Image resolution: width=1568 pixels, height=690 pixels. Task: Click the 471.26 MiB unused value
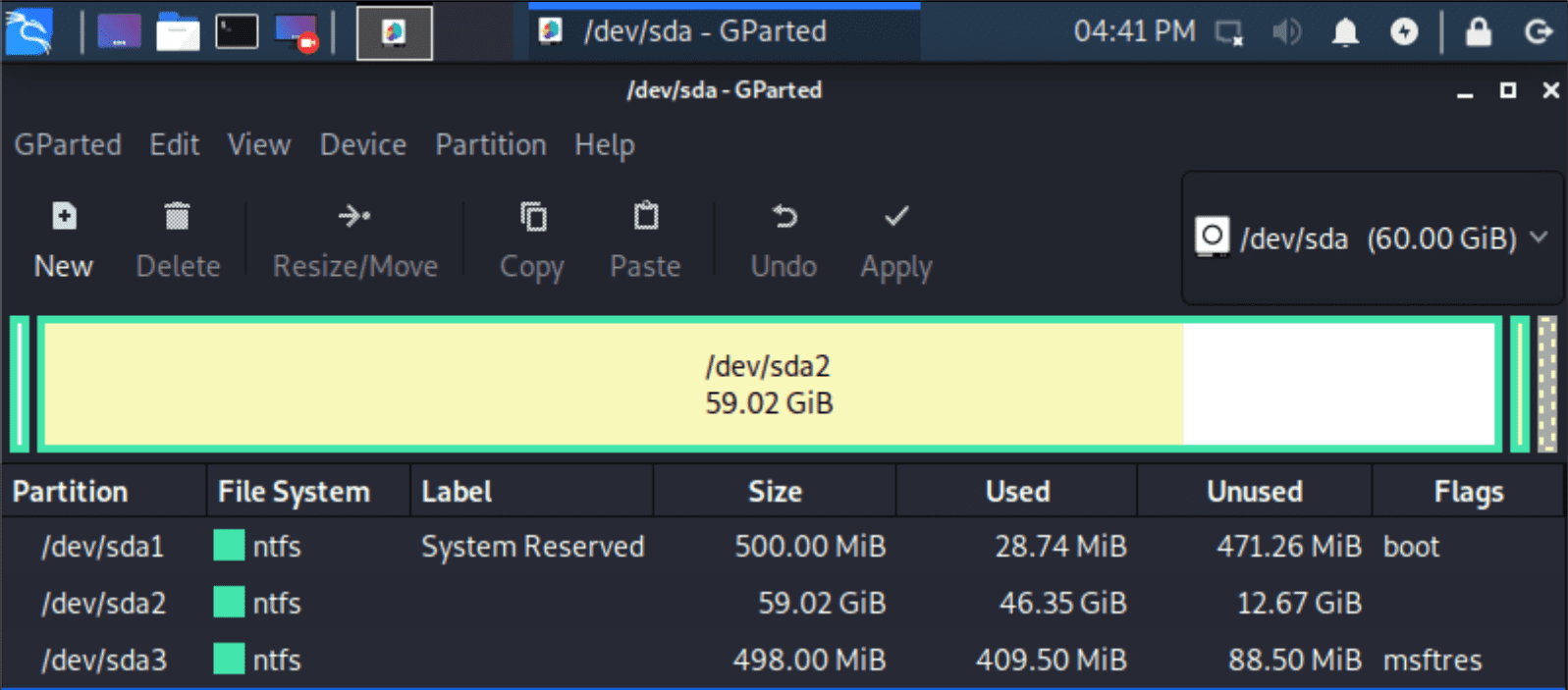(x=1289, y=547)
